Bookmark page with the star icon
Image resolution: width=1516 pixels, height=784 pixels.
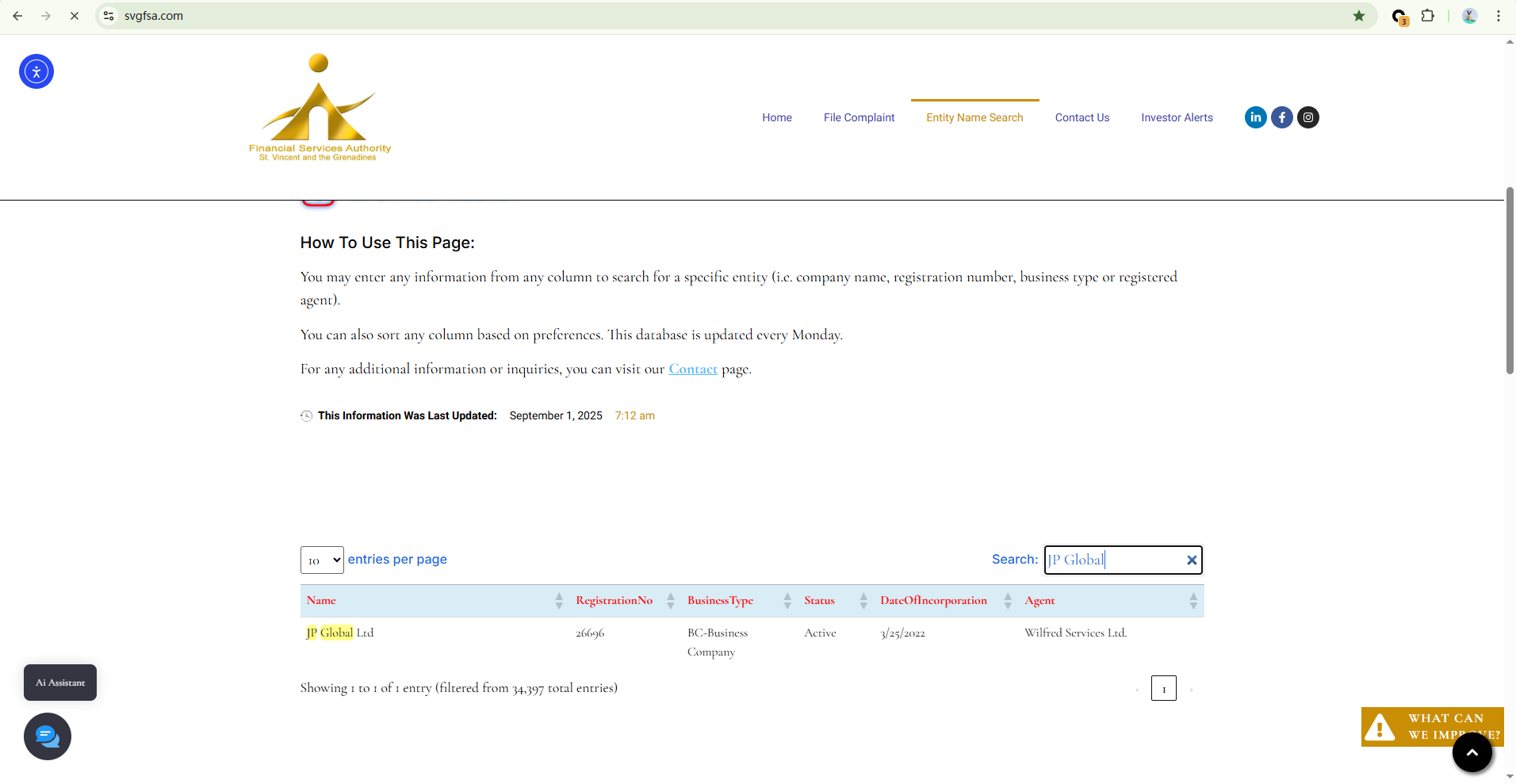click(1358, 16)
